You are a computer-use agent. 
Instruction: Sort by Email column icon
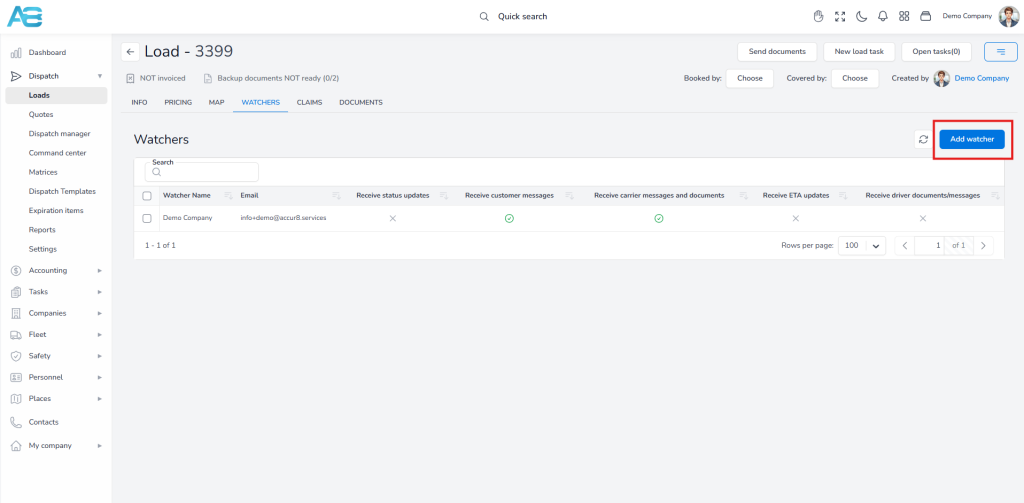(x=336, y=195)
